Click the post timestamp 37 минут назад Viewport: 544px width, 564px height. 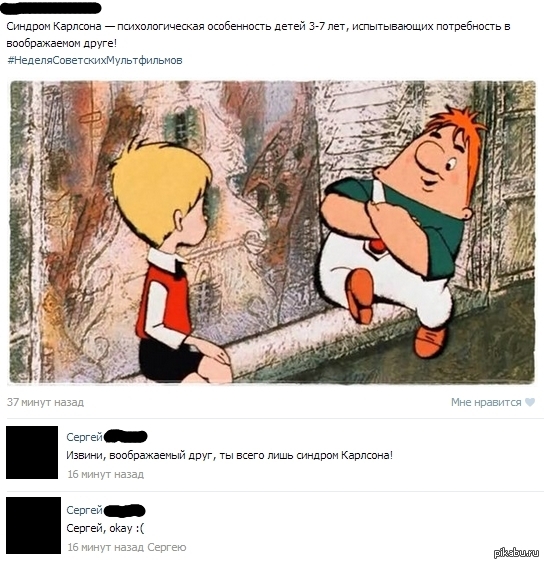coord(45,402)
